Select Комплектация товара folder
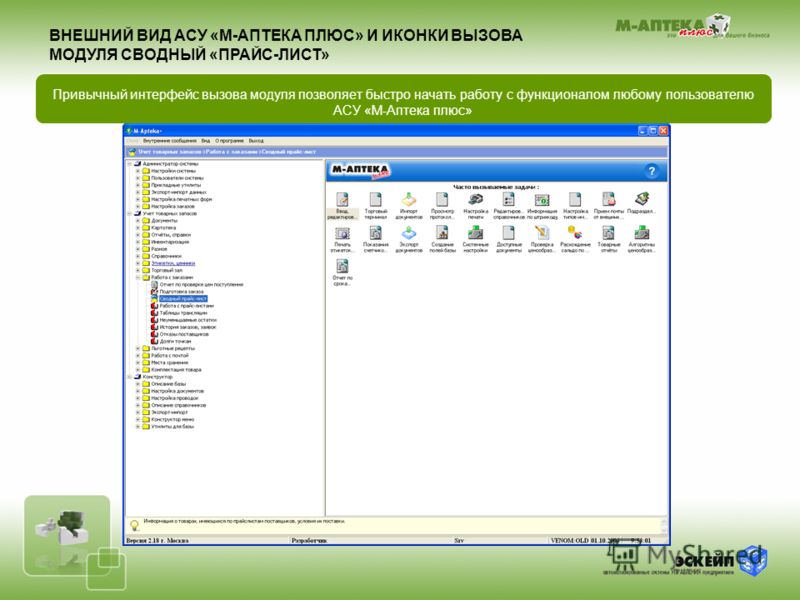Viewport: 800px width, 600px height. [176, 370]
